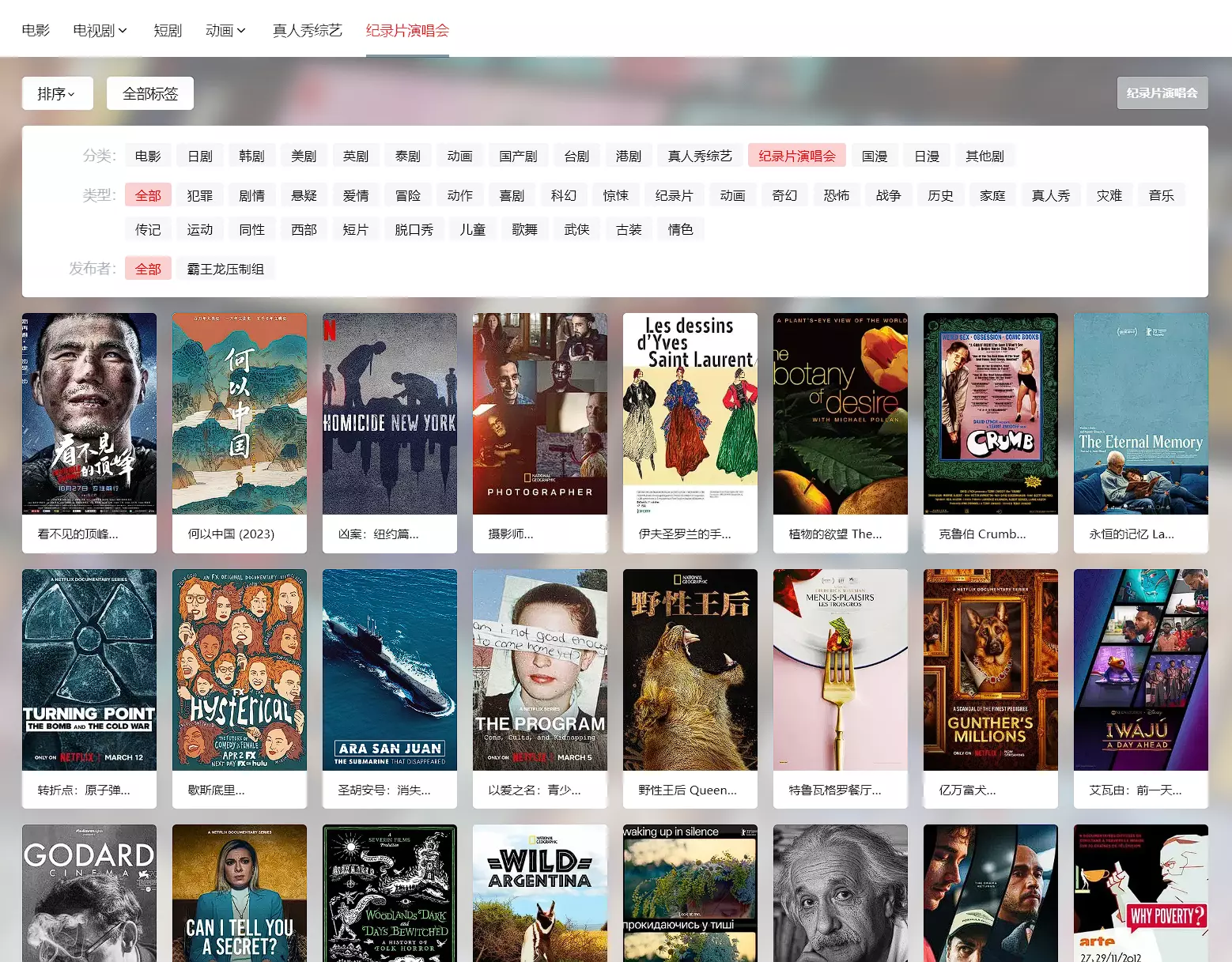
Task: Click the 全部标签 button
Action: pyautogui.click(x=150, y=93)
